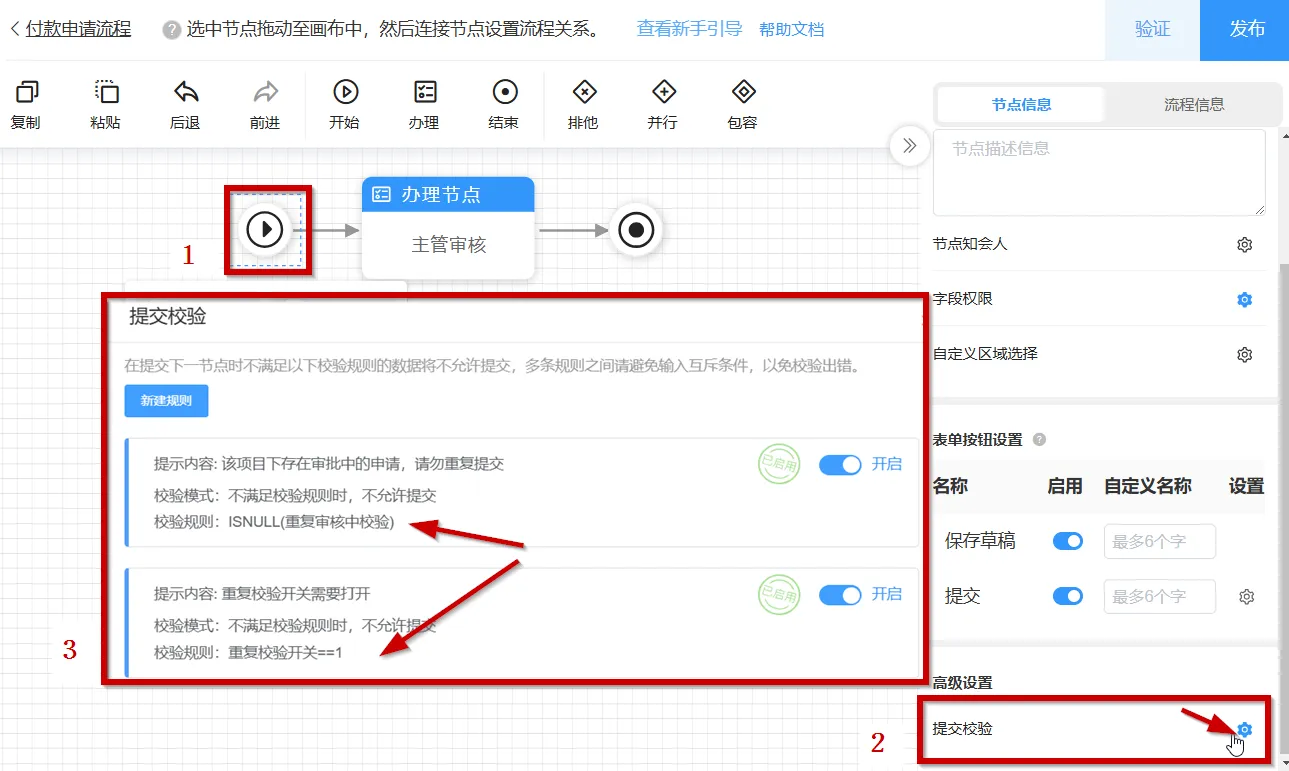This screenshot has height=771, width=1289.
Task: Toggle the 提交 button enable switch
Action: click(1067, 596)
